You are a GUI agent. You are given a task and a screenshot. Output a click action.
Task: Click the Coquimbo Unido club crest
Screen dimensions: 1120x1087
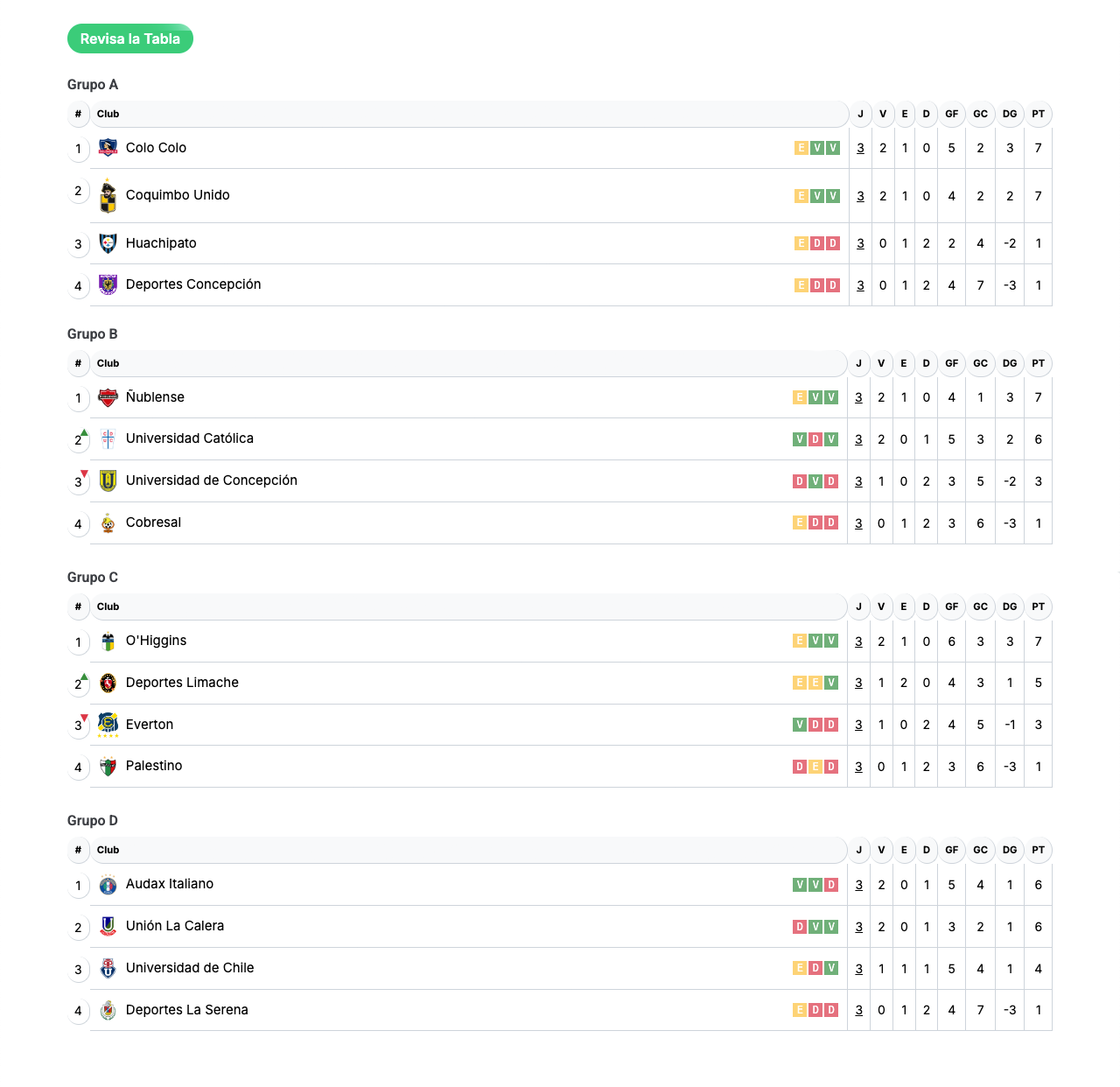(108, 196)
